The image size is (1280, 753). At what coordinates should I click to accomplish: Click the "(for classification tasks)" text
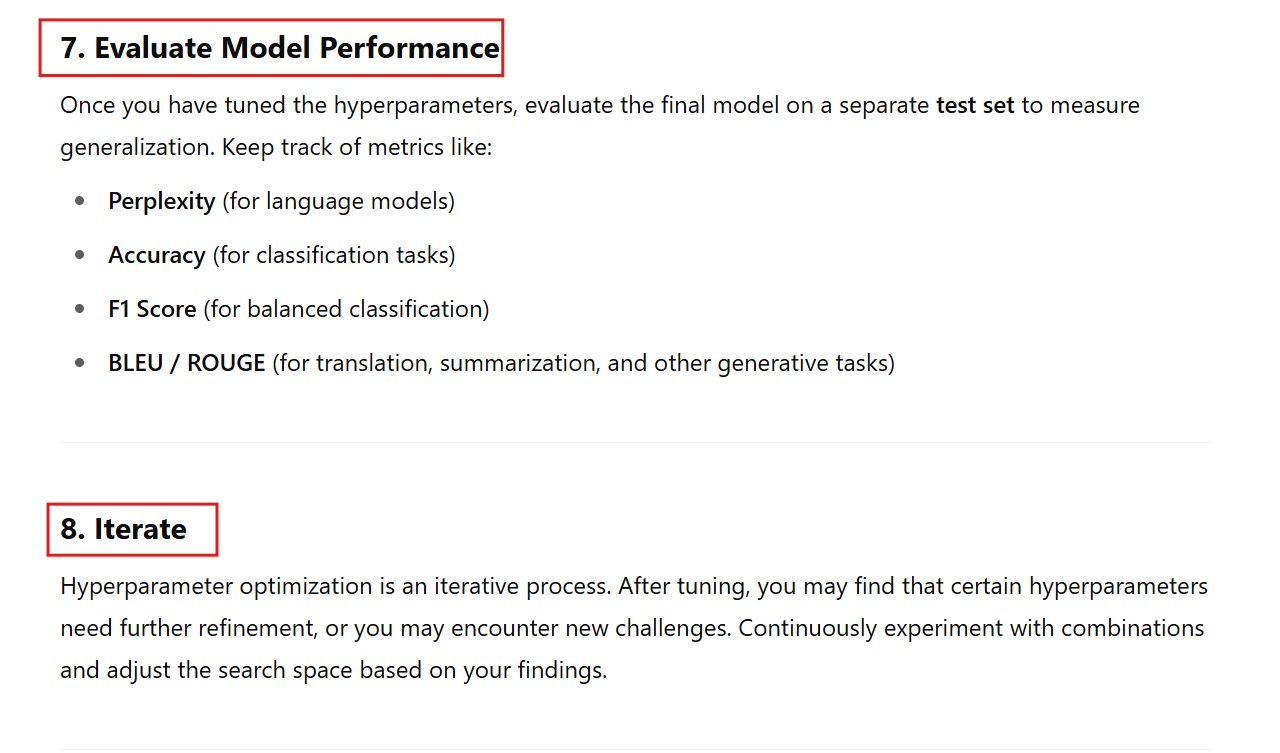[x=334, y=255]
